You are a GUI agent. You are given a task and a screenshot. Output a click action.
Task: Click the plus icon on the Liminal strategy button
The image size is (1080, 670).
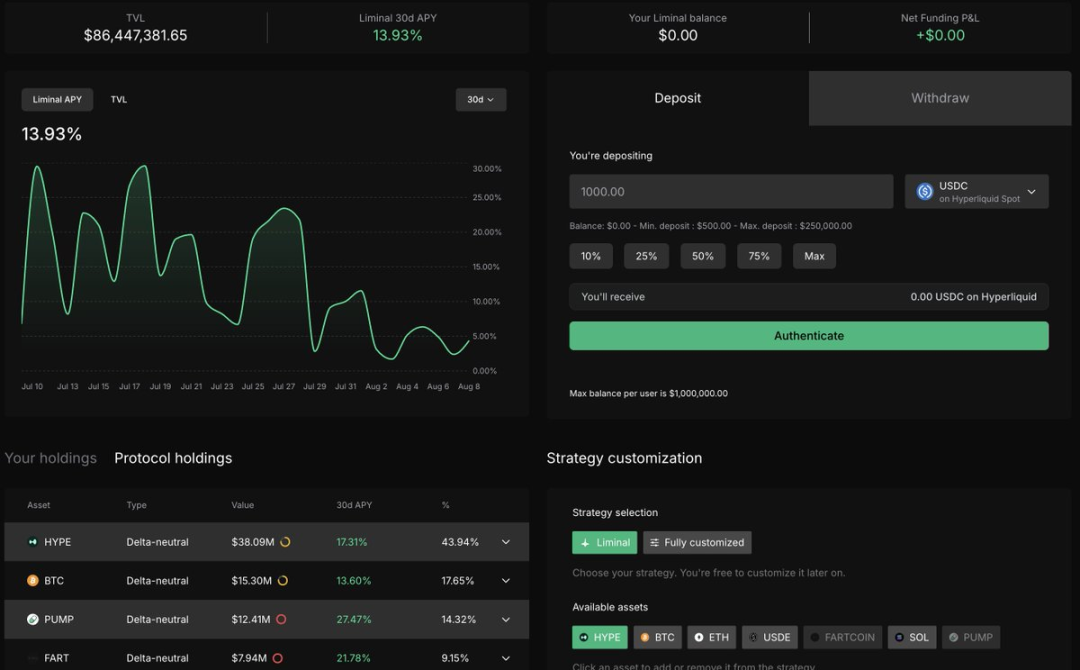[x=583, y=542]
